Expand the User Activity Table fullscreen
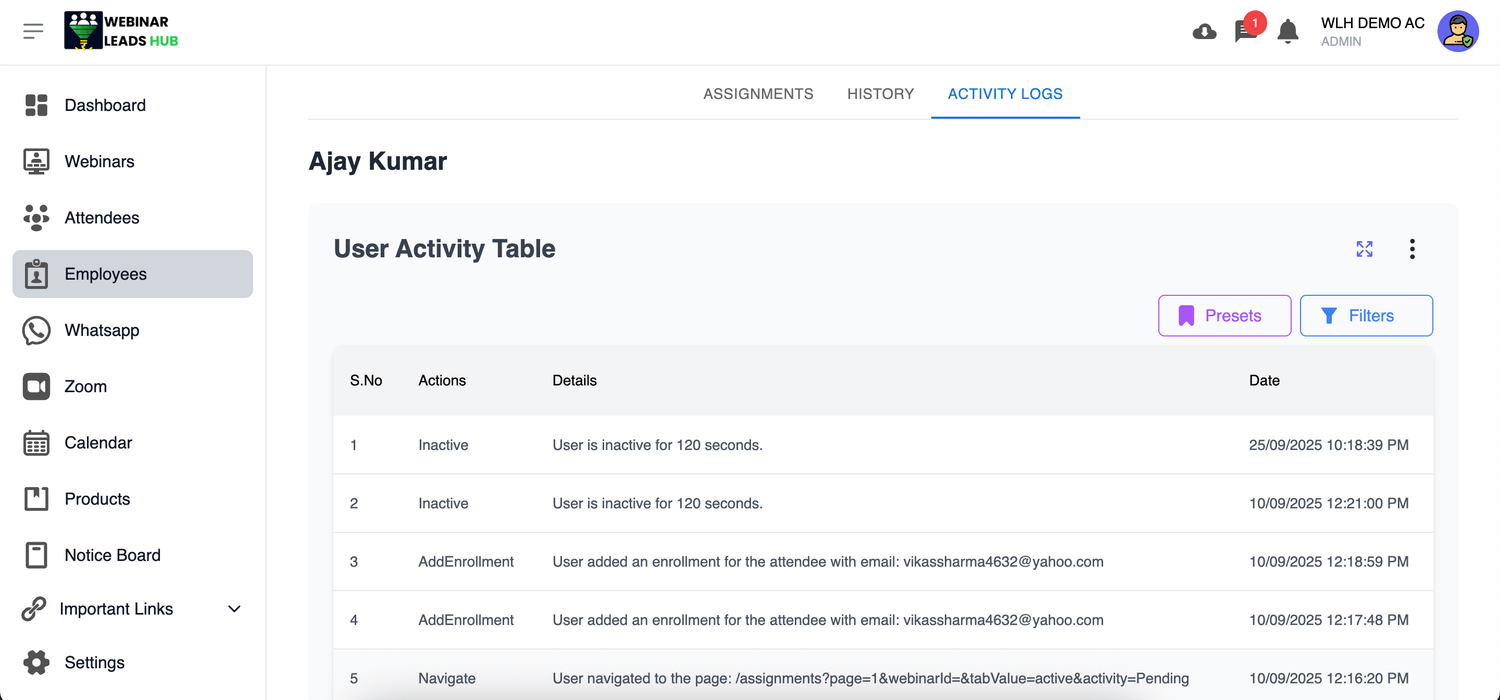The width and height of the screenshot is (1500, 700). pos(1364,249)
